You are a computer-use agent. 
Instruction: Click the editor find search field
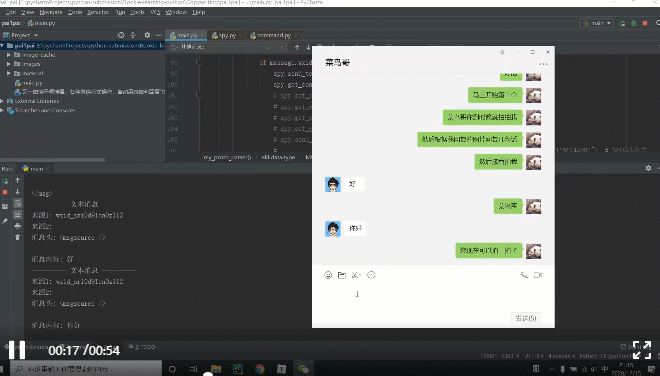coord(227,47)
